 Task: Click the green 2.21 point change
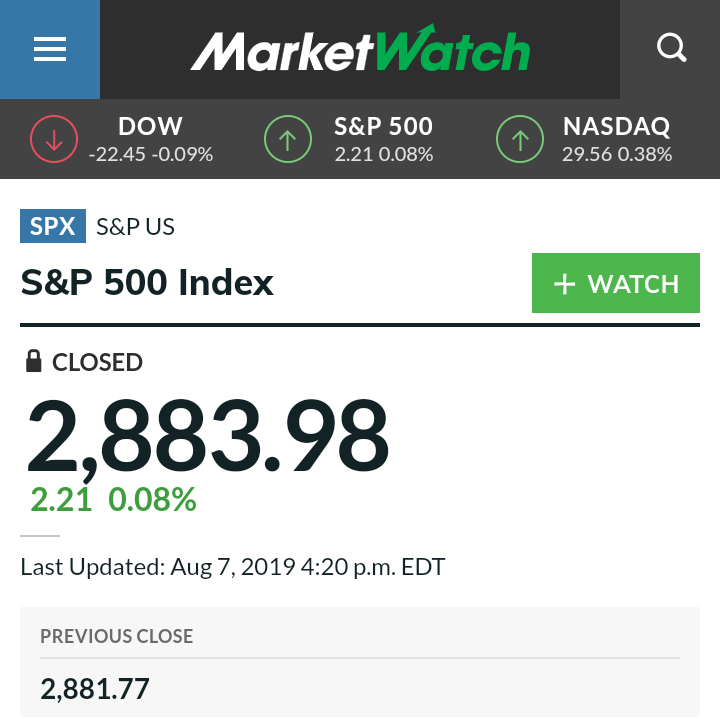click(x=61, y=499)
